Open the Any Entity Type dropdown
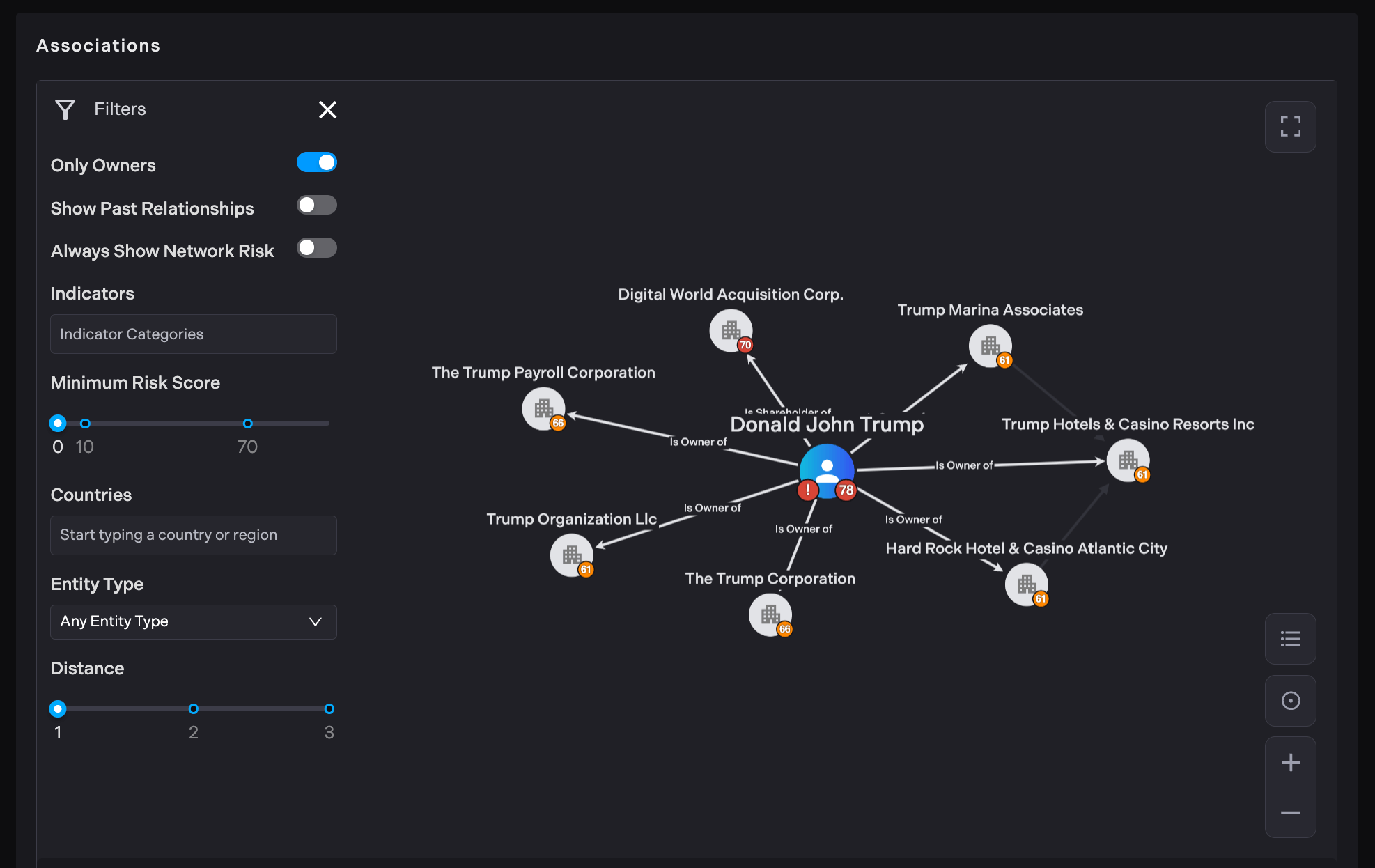 tap(193, 621)
